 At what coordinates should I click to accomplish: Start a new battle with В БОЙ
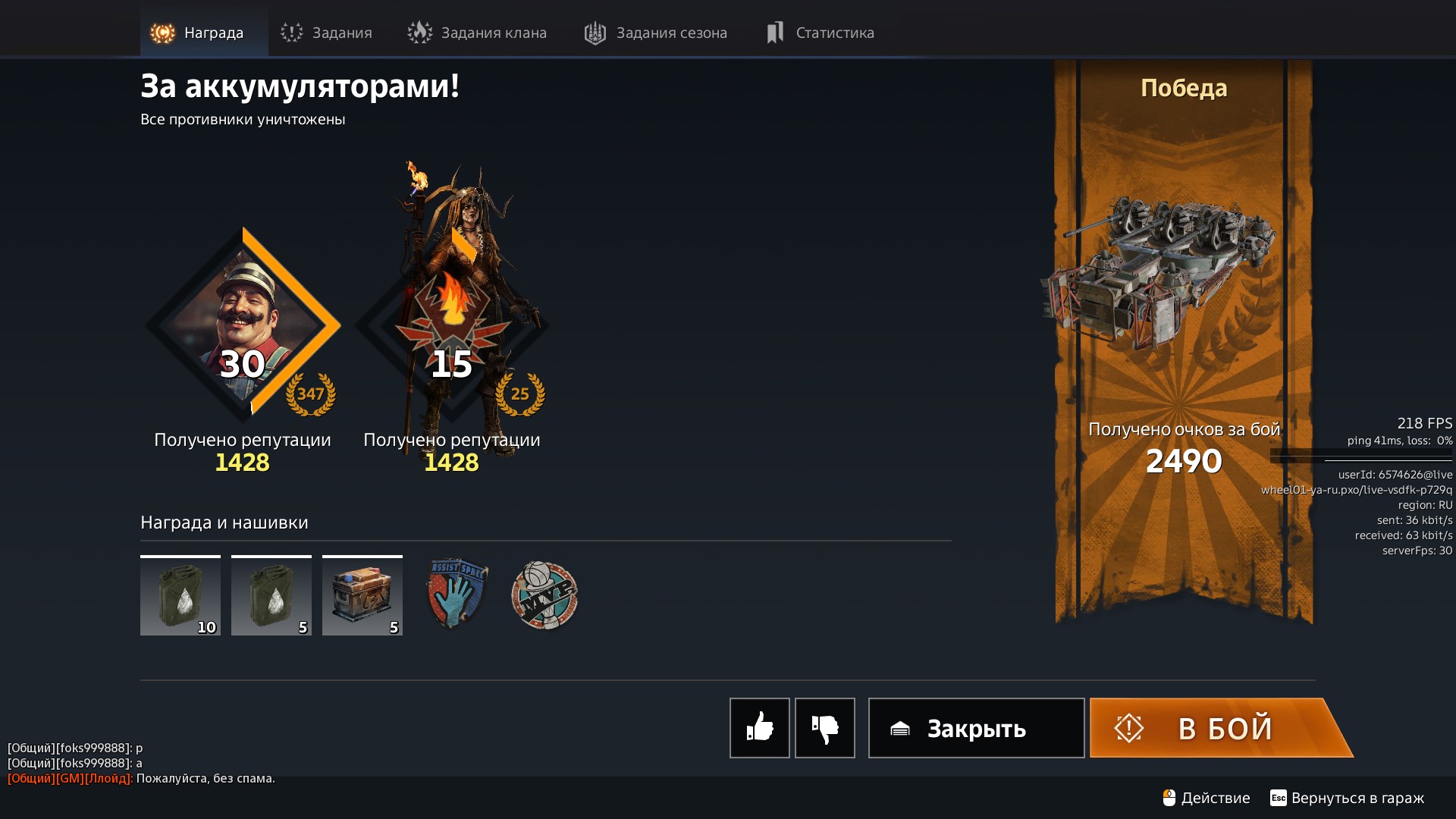click(1221, 728)
